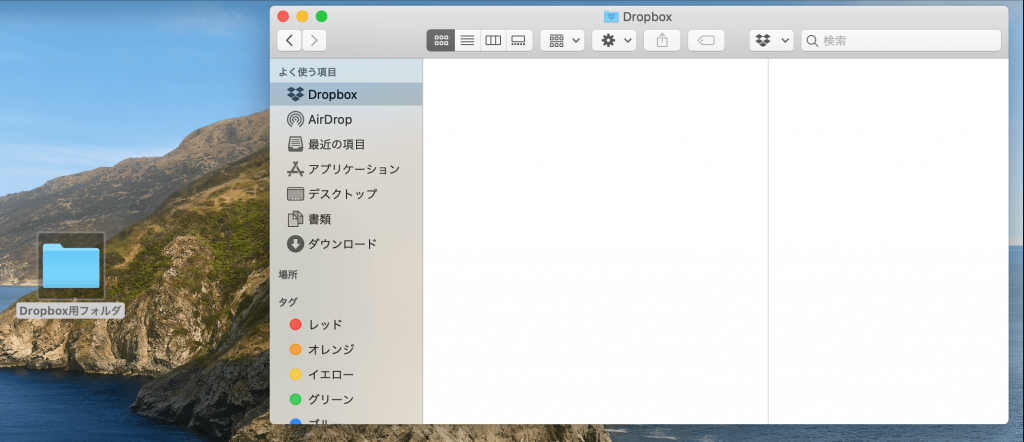Screen dimensions: 1024x442
Task: Click the よく使う項目 section header
Action: (308, 72)
